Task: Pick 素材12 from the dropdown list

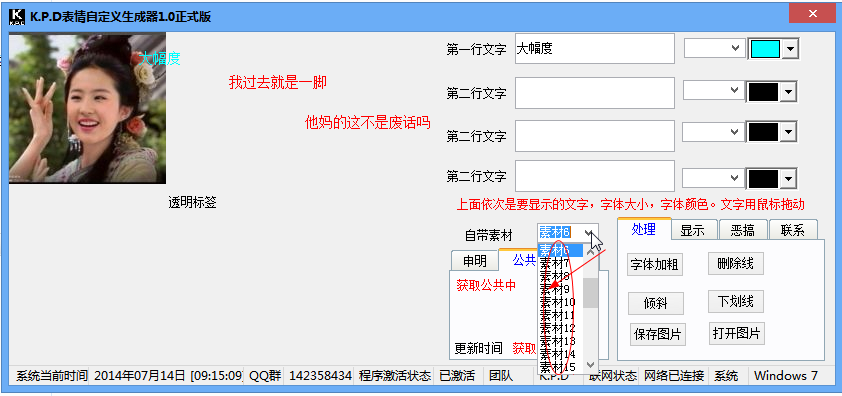Action: click(x=561, y=328)
